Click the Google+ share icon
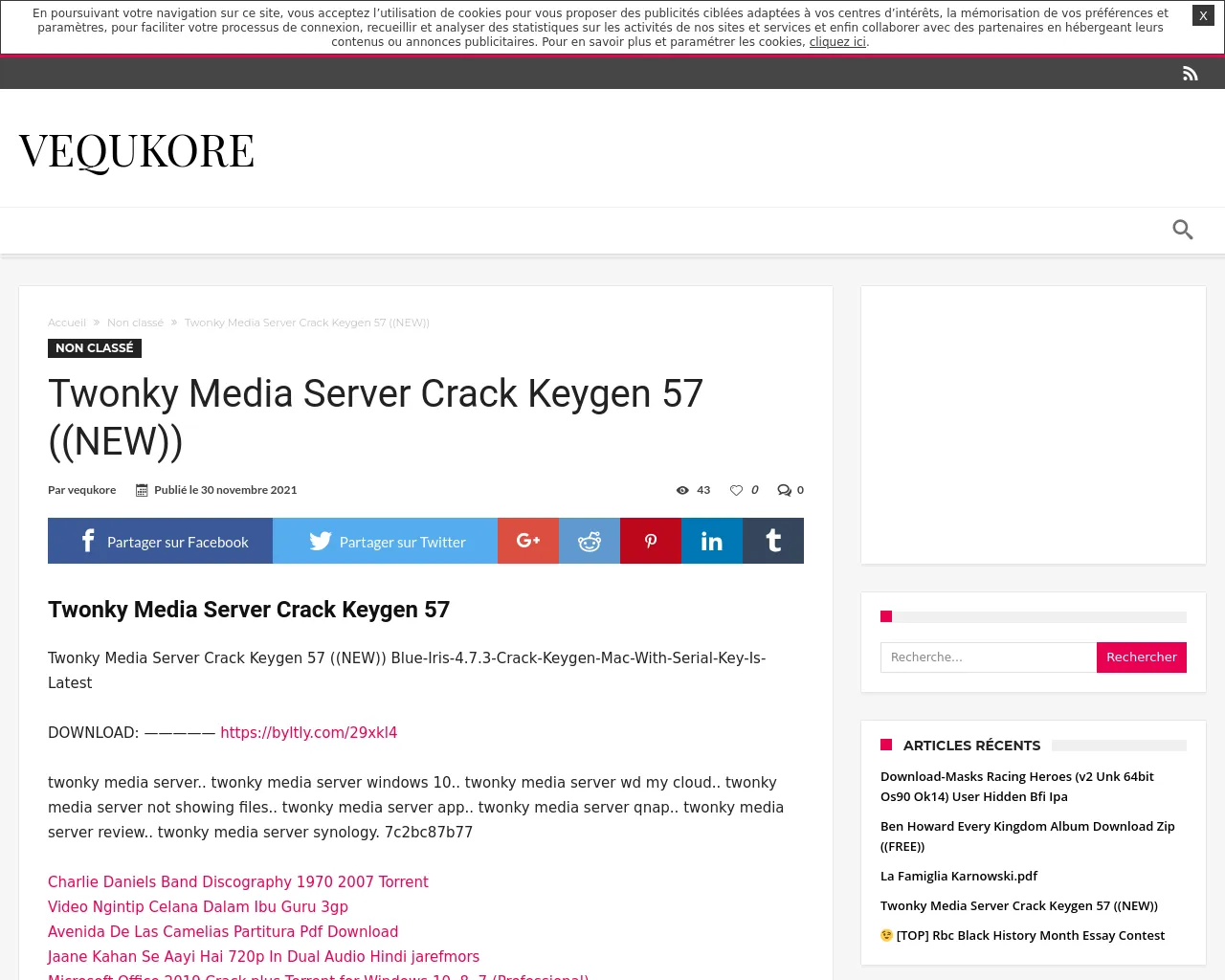 click(x=528, y=541)
